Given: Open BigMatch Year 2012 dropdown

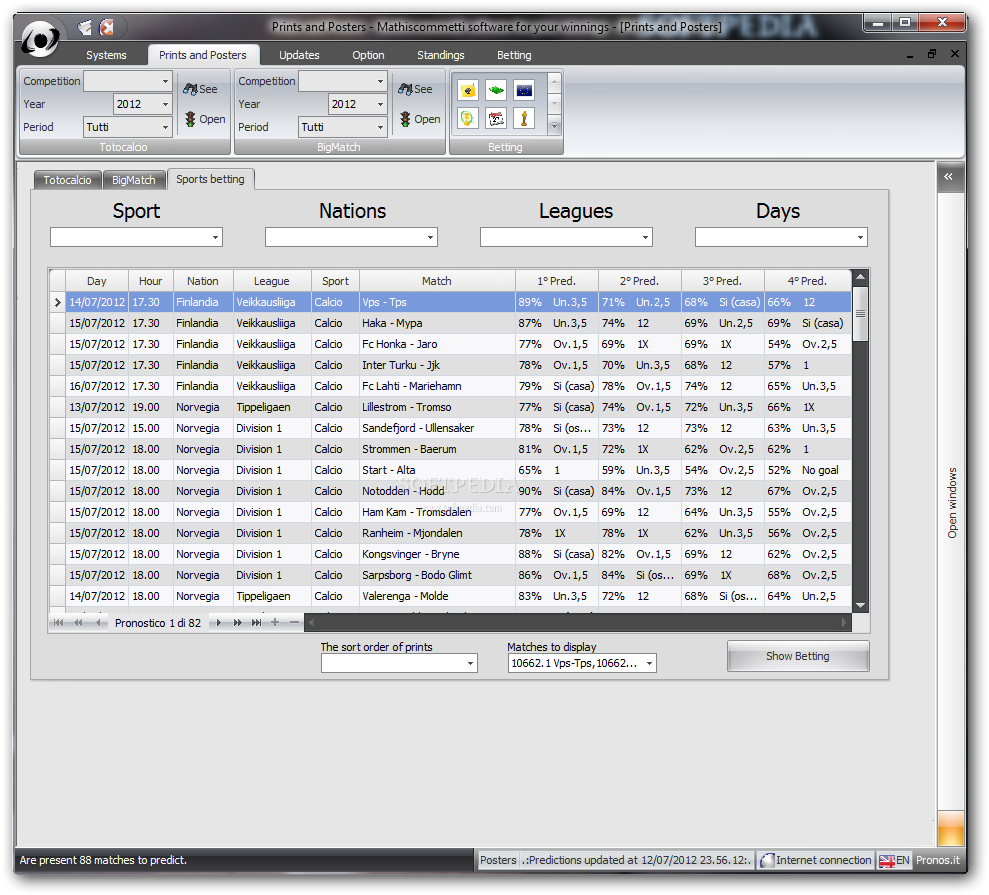Looking at the screenshot, I should (x=380, y=104).
